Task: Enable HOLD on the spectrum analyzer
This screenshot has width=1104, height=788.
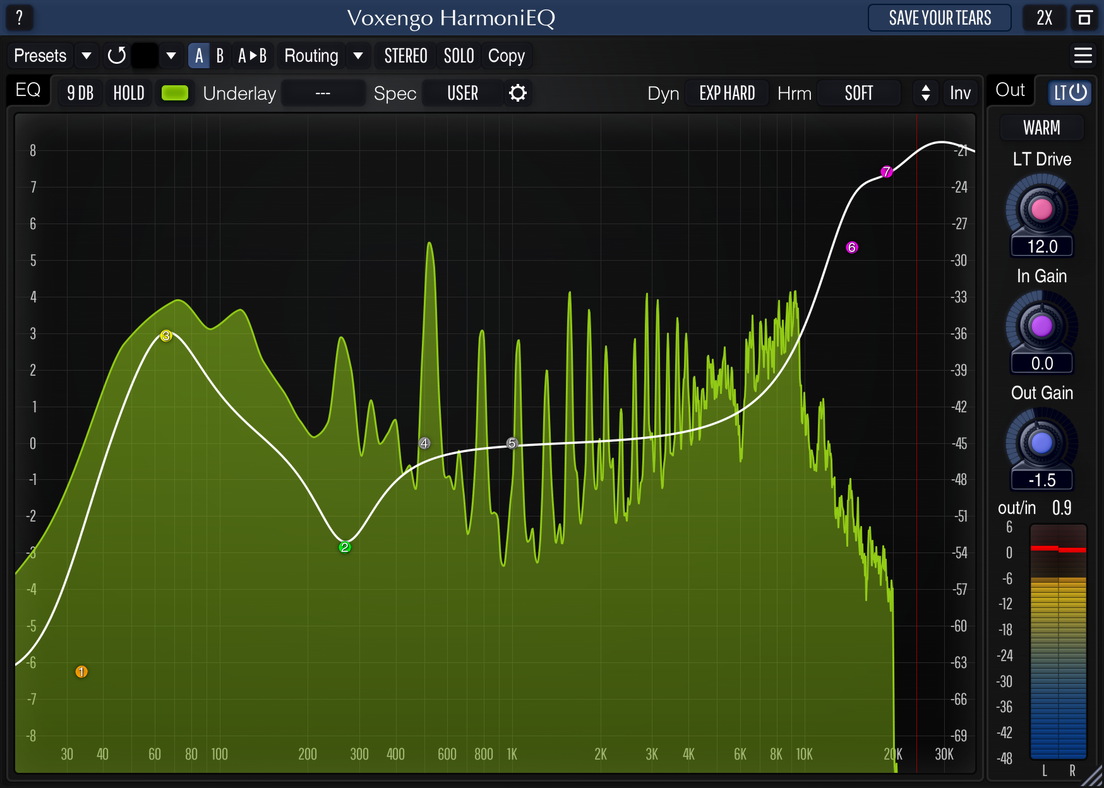Action: (128, 92)
